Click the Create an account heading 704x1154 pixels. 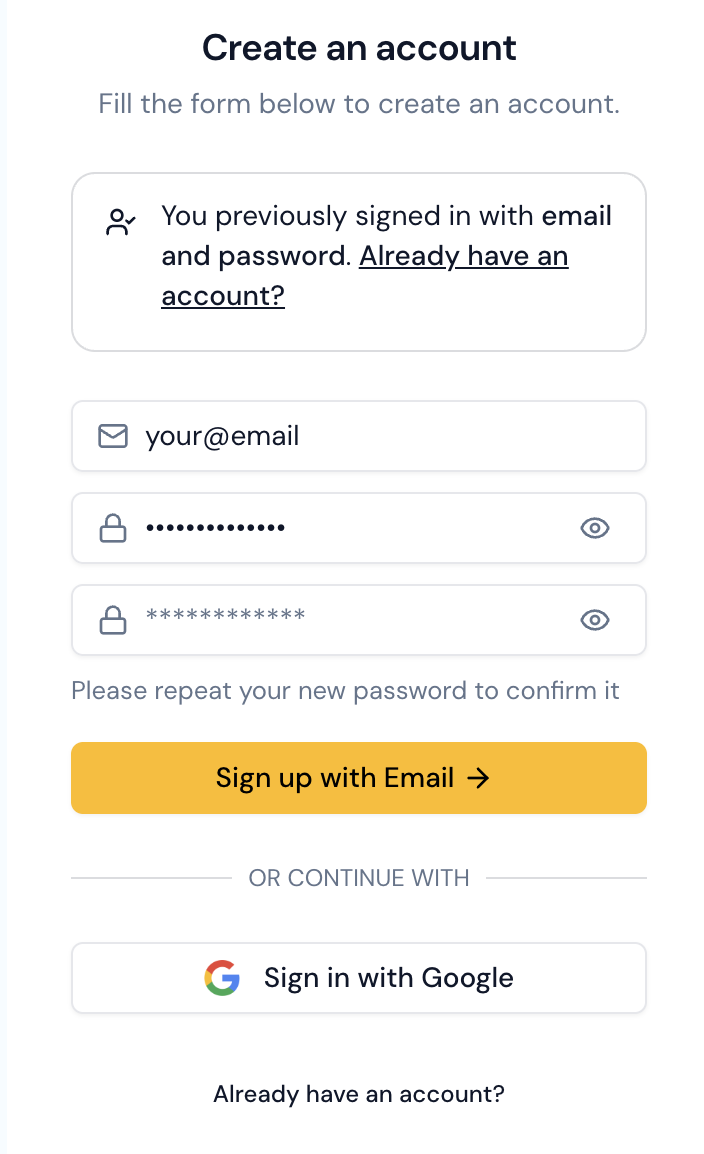359,48
